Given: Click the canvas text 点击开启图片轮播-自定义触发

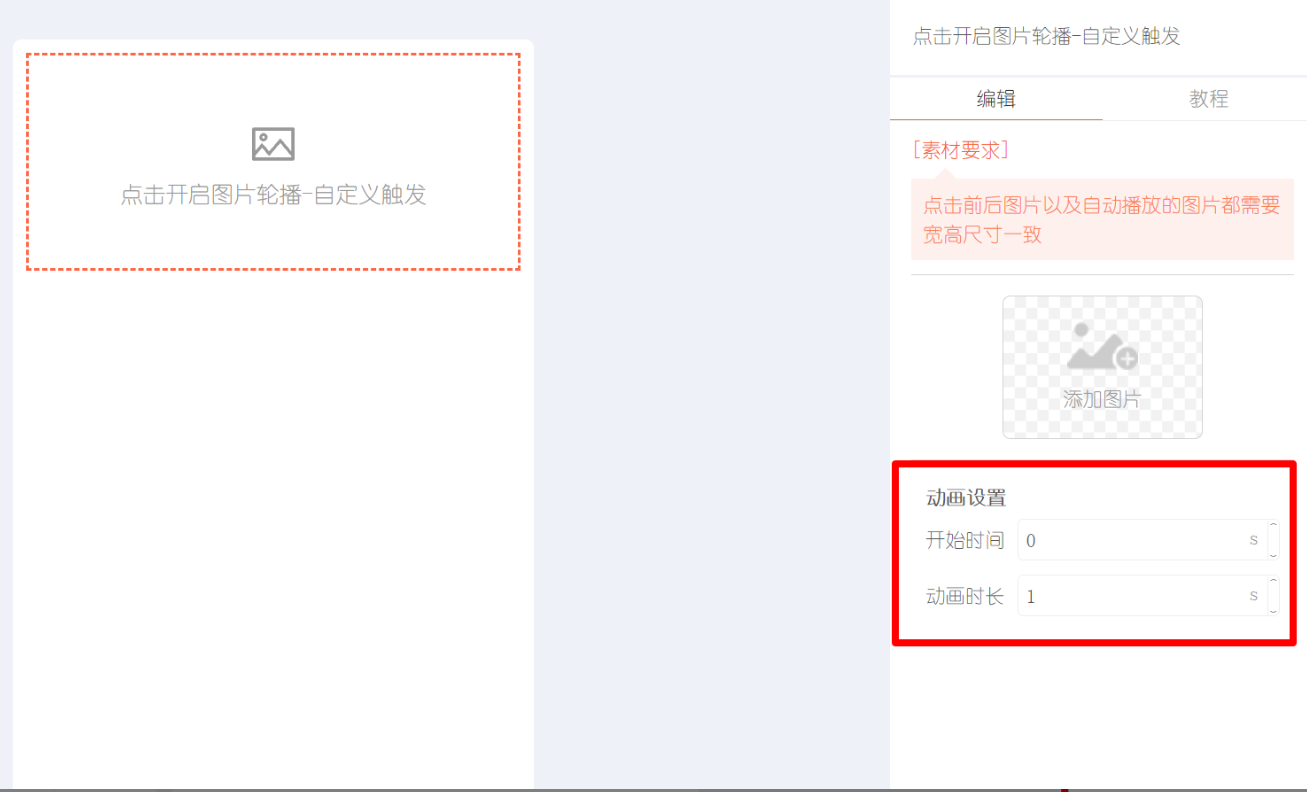Looking at the screenshot, I should 273,195.
